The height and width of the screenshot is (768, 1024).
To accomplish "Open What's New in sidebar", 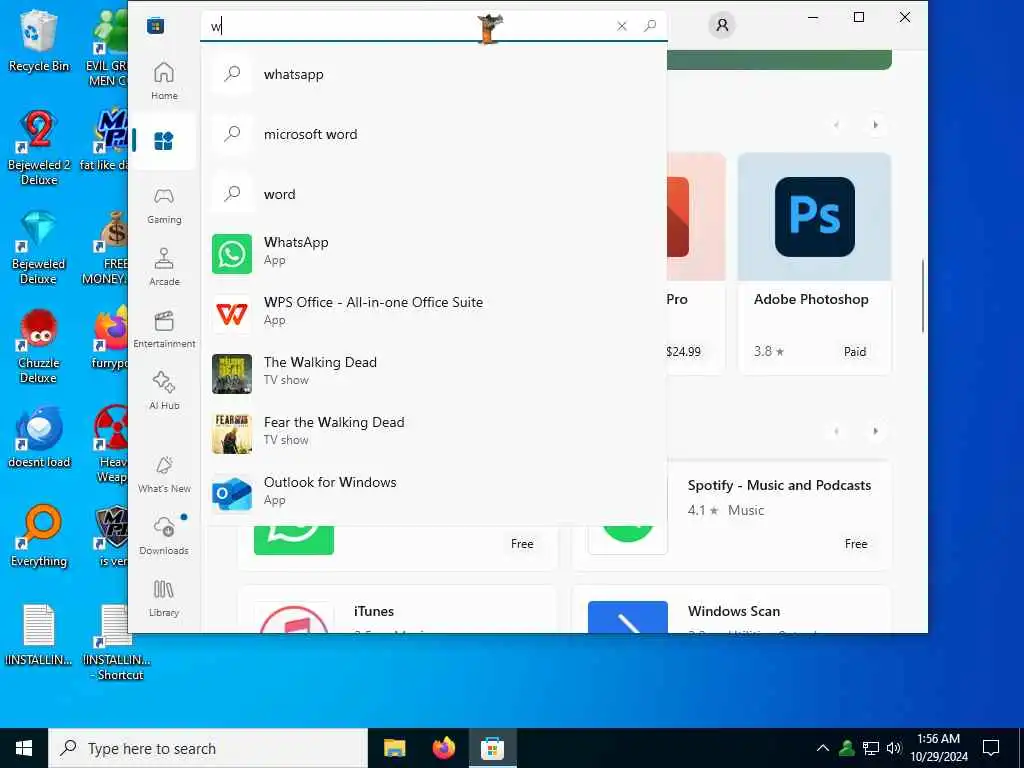I will (164, 474).
